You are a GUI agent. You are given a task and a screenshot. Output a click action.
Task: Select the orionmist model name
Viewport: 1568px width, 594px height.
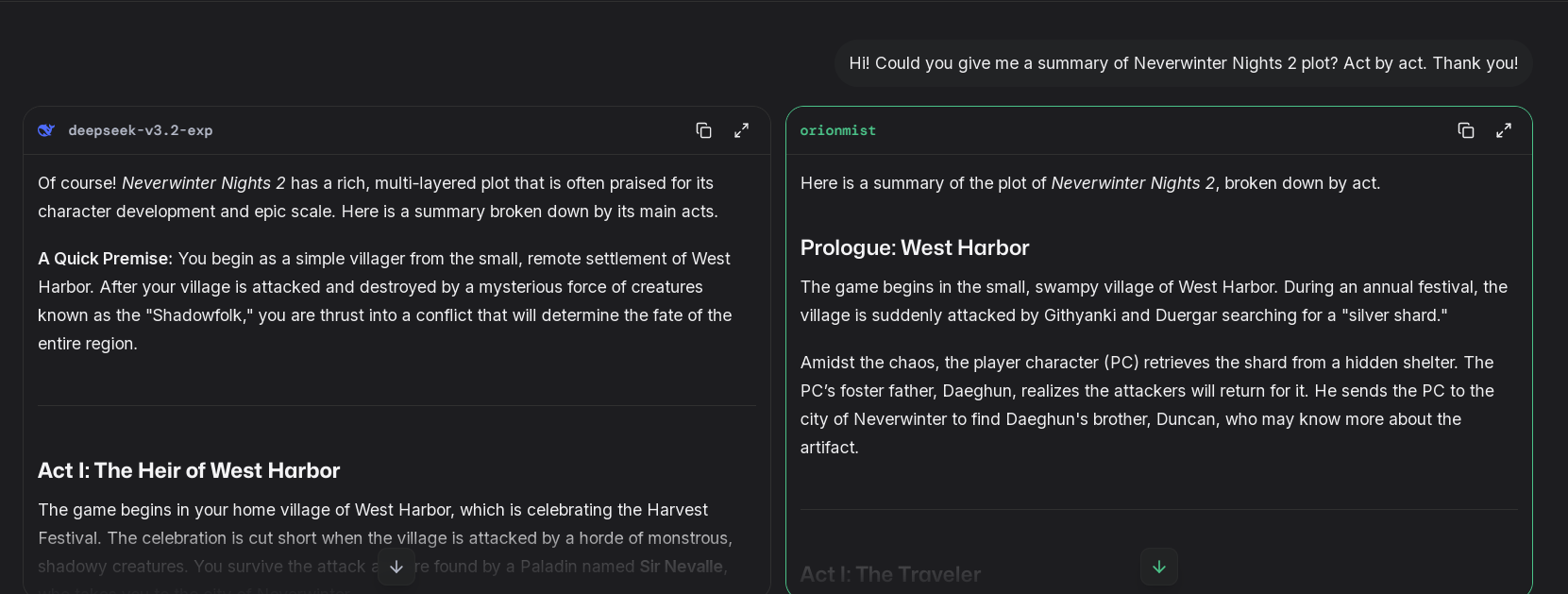pyautogui.click(x=837, y=130)
